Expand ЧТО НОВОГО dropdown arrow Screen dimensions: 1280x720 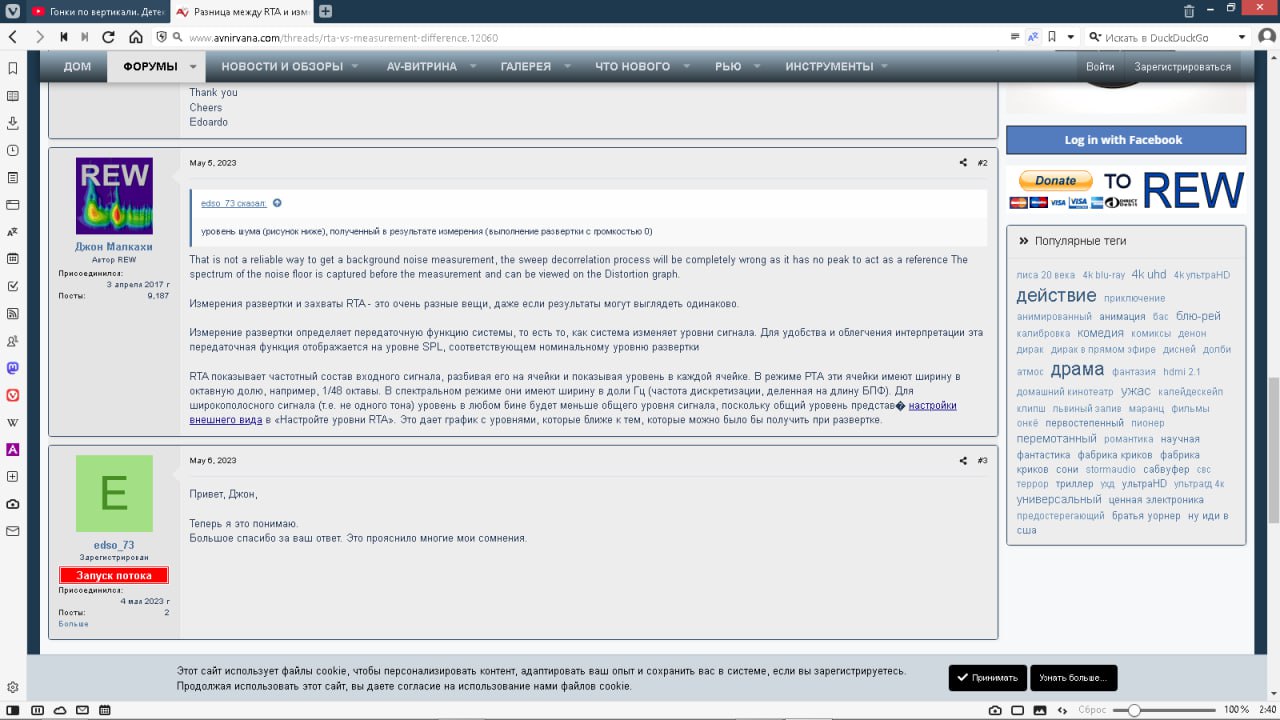[687, 67]
